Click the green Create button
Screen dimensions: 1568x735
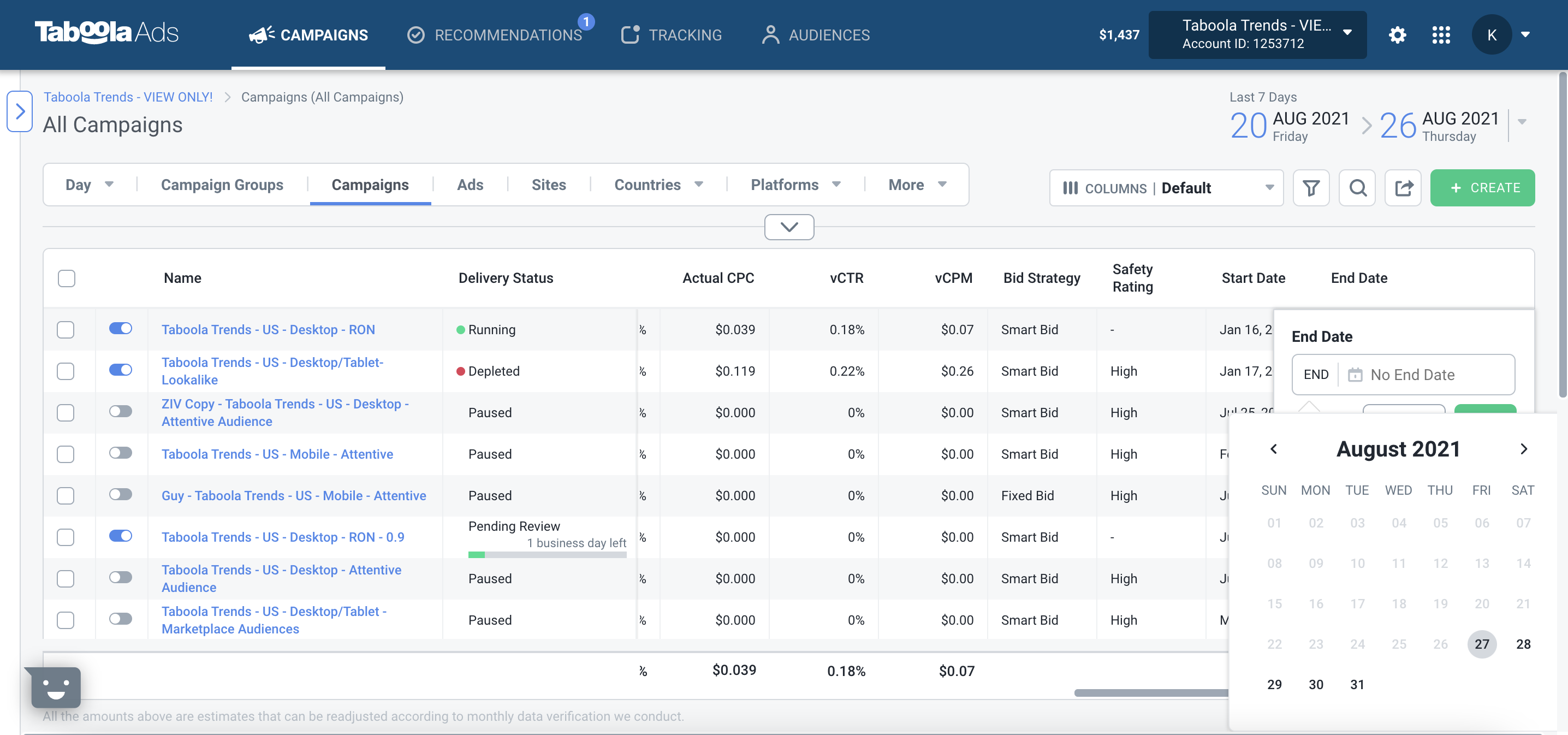coord(1482,187)
